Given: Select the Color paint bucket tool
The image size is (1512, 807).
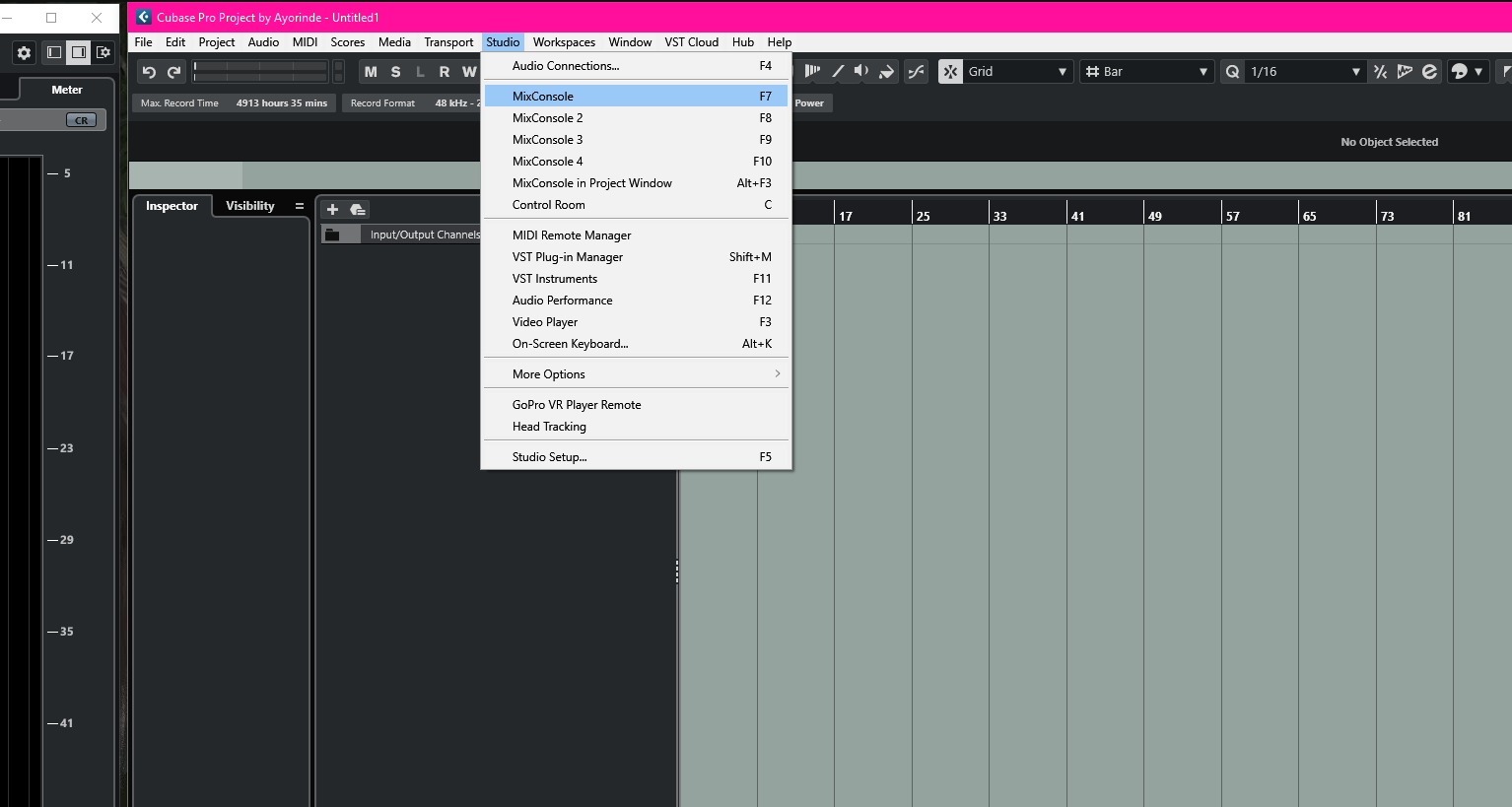Looking at the screenshot, I should click(x=886, y=71).
